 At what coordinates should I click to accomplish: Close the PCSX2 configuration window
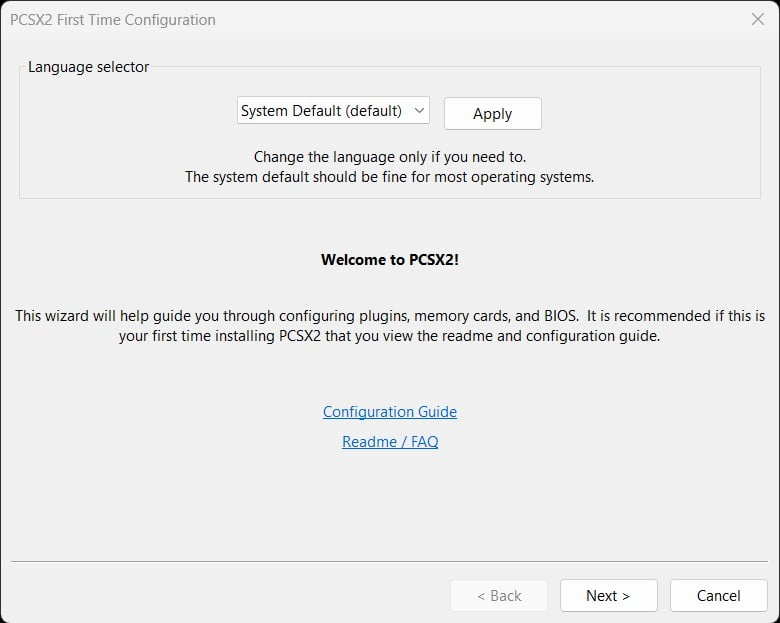coord(758,19)
